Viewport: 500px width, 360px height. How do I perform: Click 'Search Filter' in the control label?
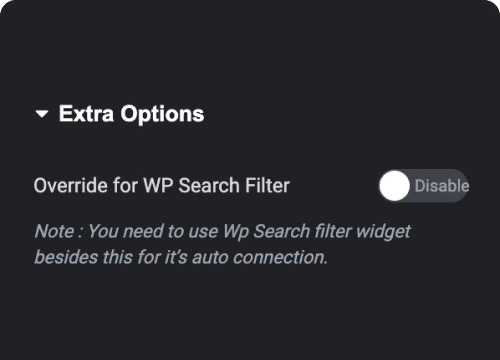(234, 185)
